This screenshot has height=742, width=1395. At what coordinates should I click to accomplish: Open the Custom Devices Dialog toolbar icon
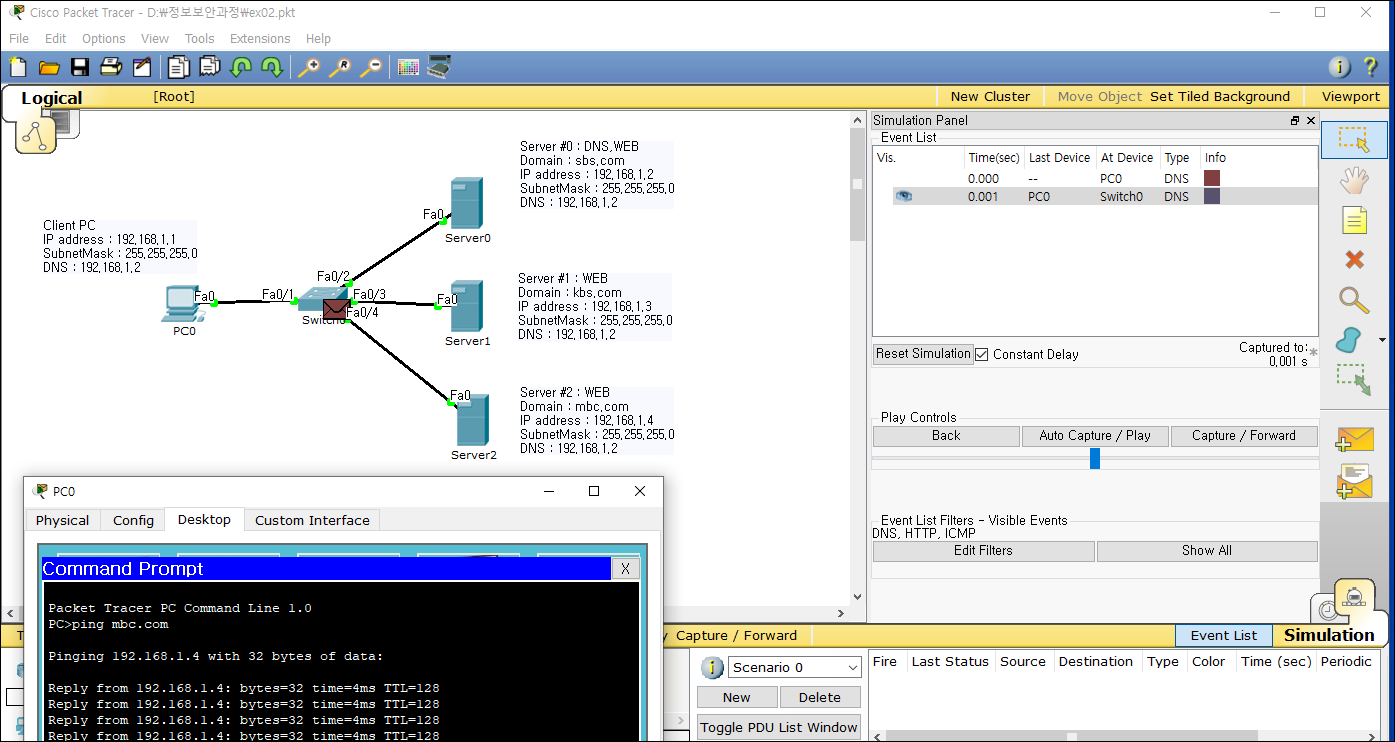[x=439, y=67]
